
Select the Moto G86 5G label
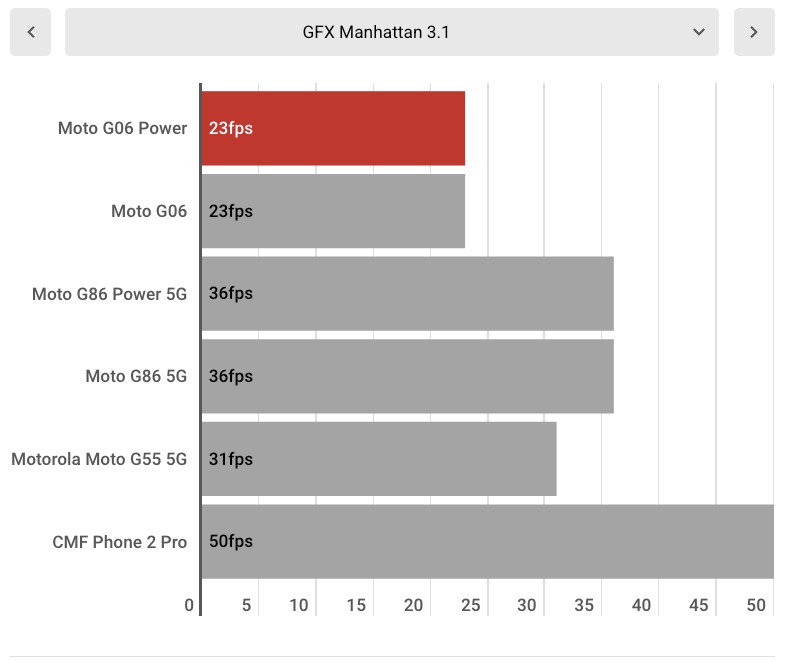click(136, 376)
